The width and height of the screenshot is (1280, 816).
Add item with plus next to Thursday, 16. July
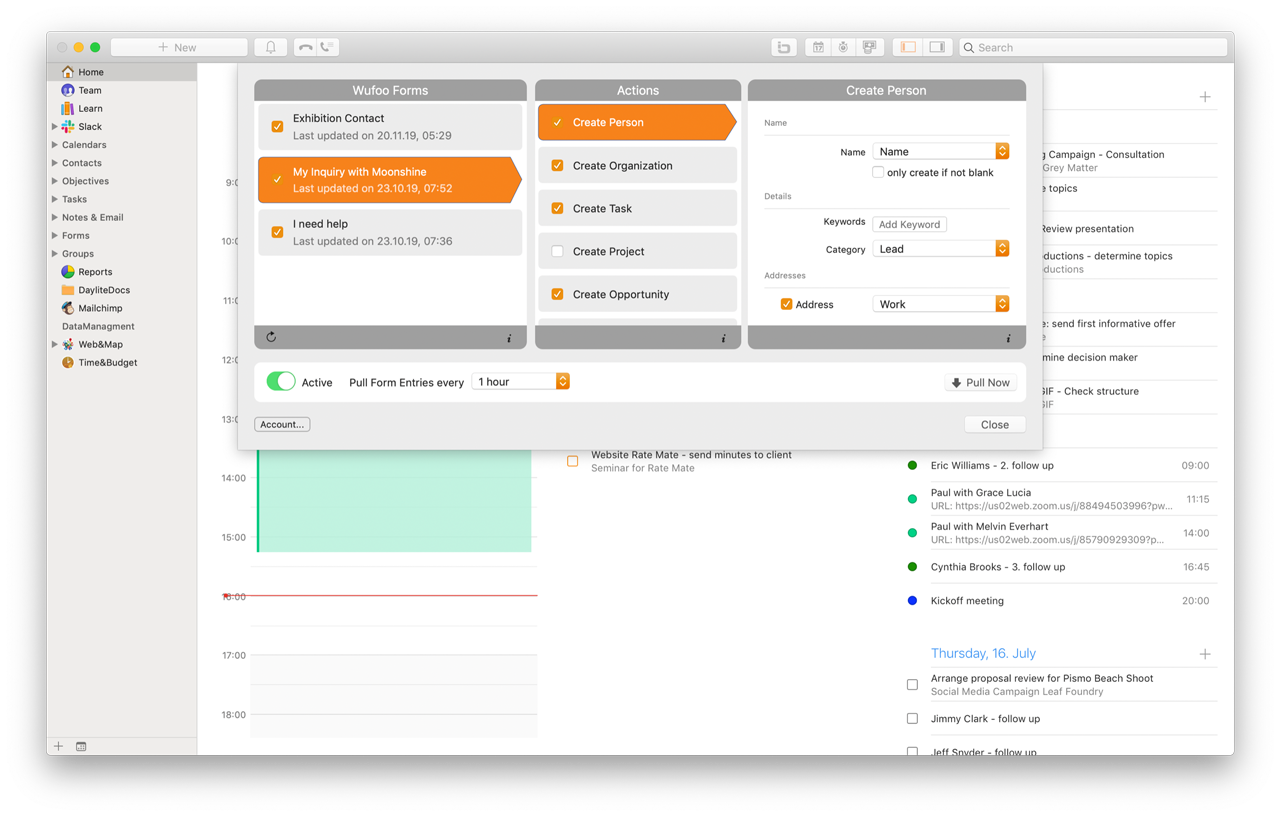click(x=1205, y=654)
